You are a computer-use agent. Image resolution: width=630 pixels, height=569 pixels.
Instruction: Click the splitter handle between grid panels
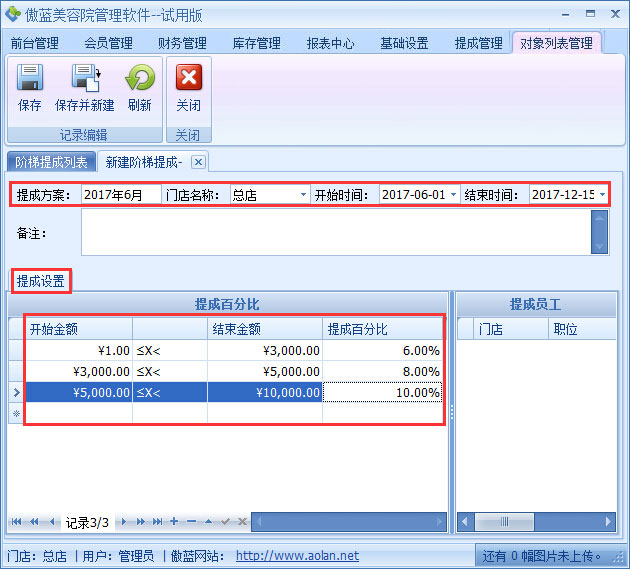coord(452,412)
